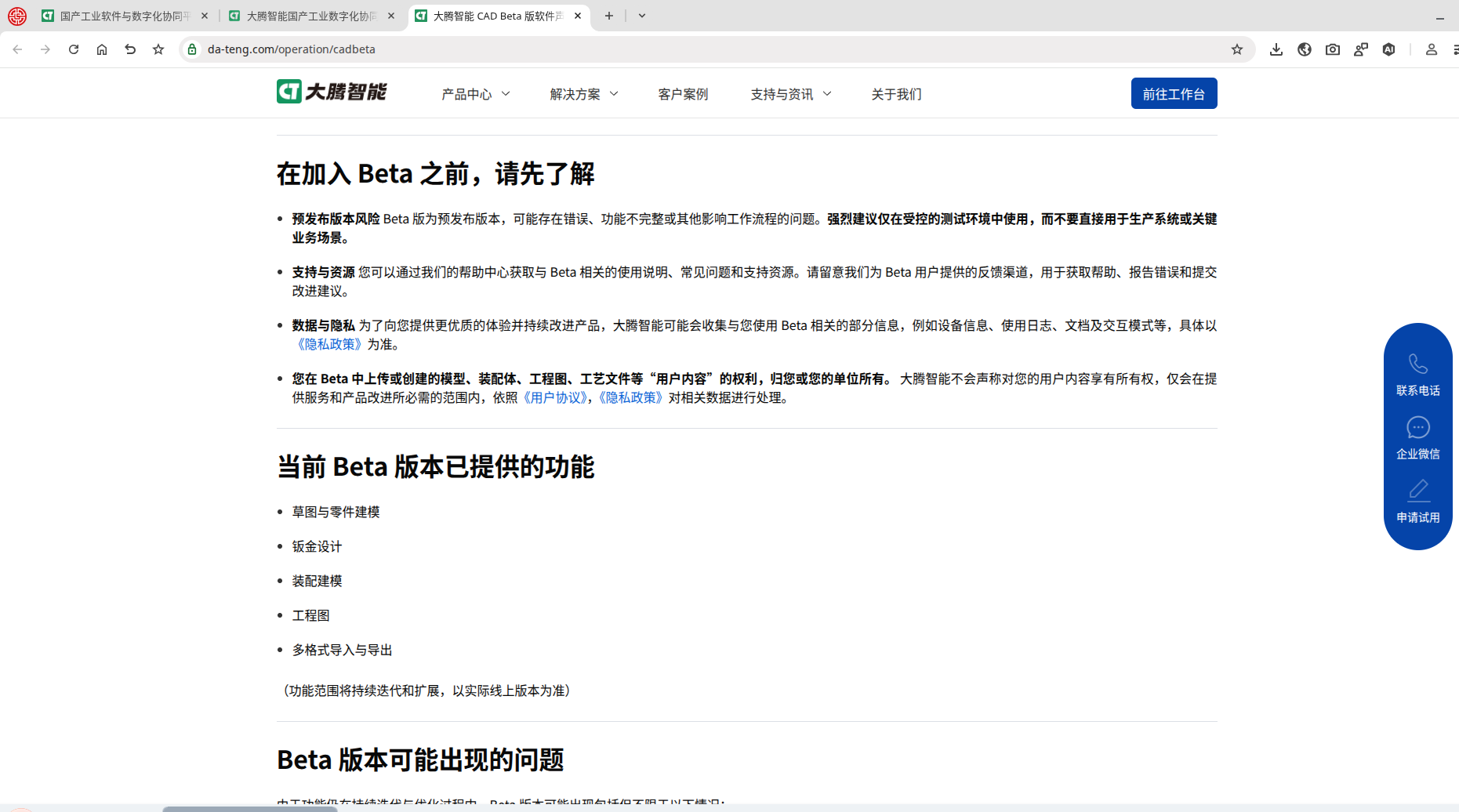Click the bold text 预发布版本风险
Viewport: 1459px width, 812px height.
(x=336, y=219)
